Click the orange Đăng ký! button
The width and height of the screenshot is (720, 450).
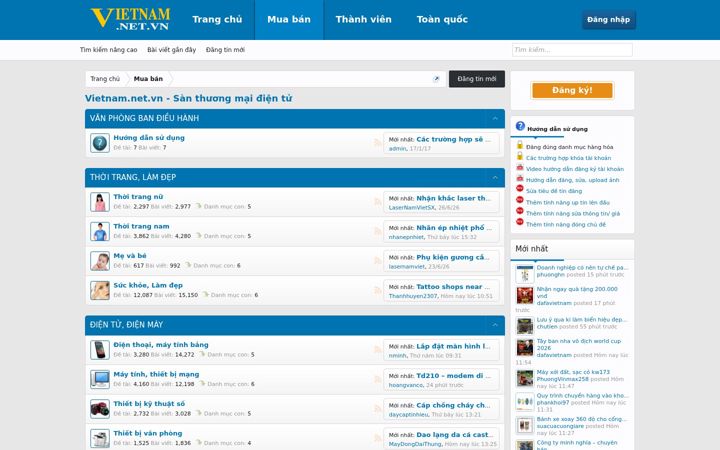pos(572,90)
